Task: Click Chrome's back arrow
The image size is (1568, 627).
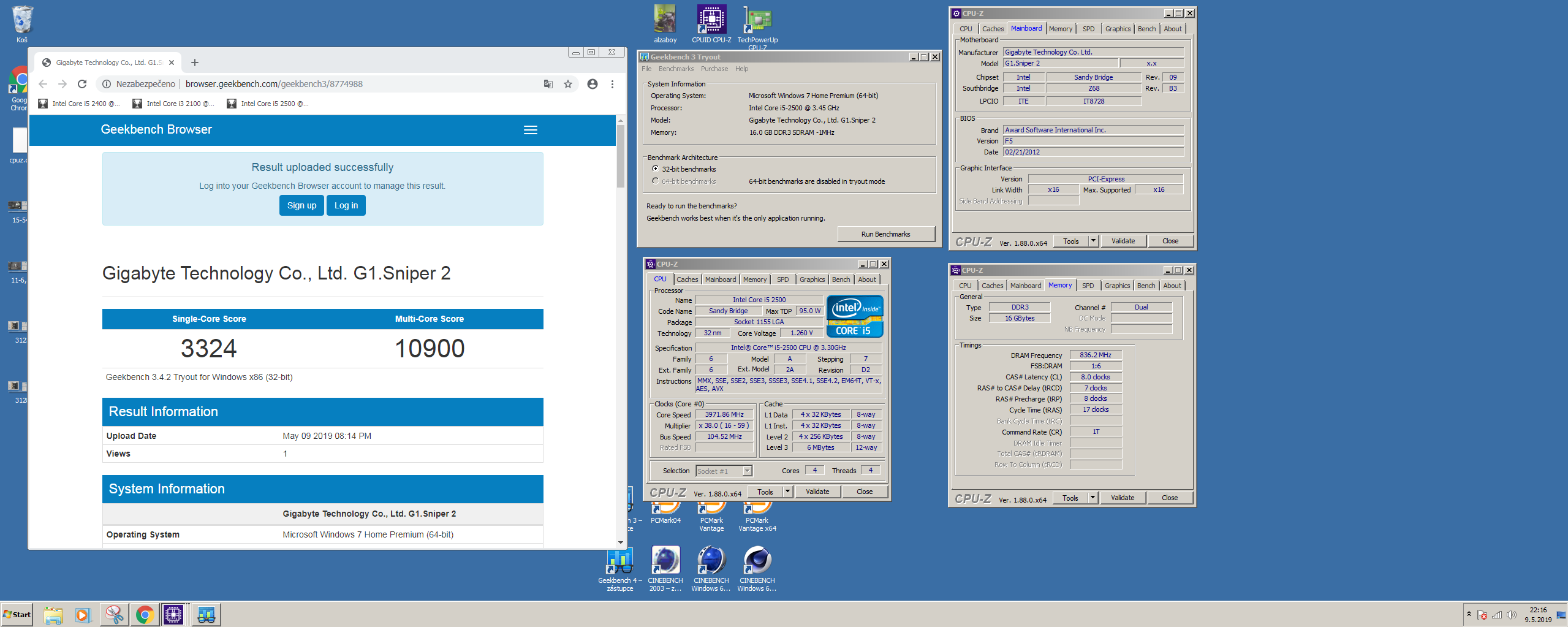Action: pyautogui.click(x=43, y=84)
